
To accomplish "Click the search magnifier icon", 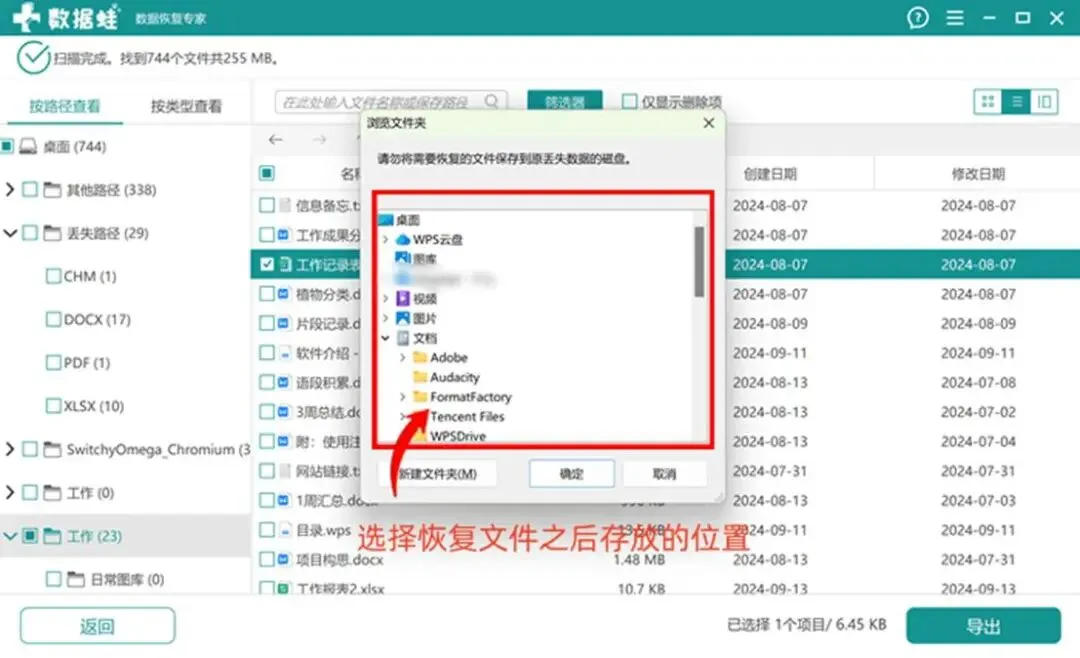I will (491, 101).
